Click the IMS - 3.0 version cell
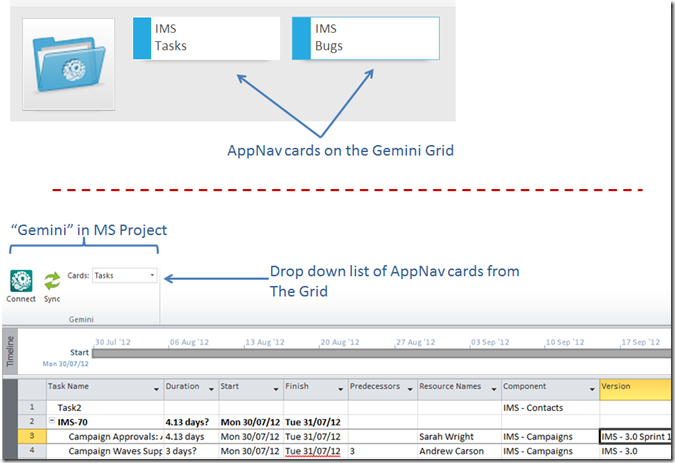The width and height of the screenshot is (675, 463). 635,451
